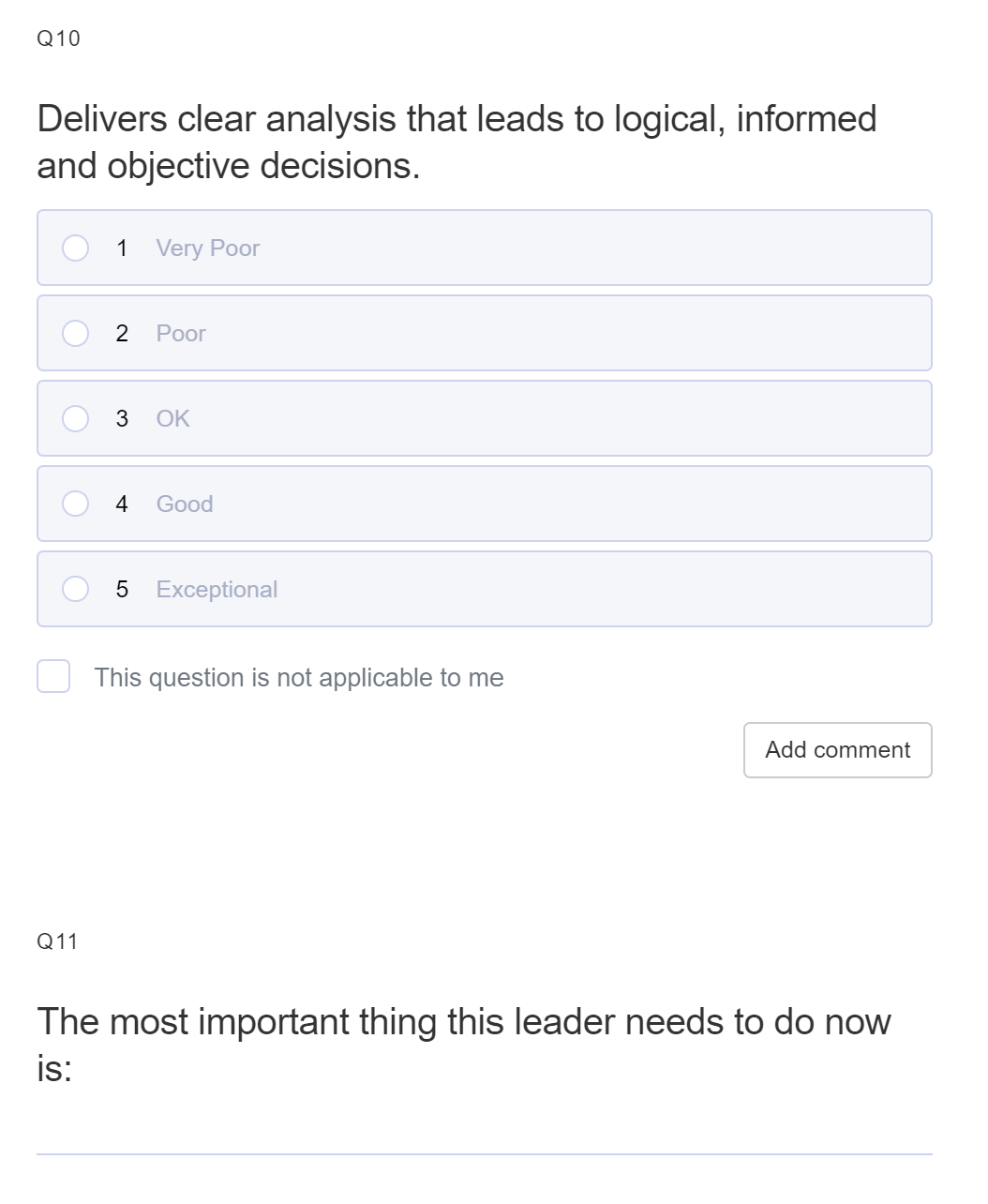Choose the OK rating radio button

pyautogui.click(x=76, y=418)
